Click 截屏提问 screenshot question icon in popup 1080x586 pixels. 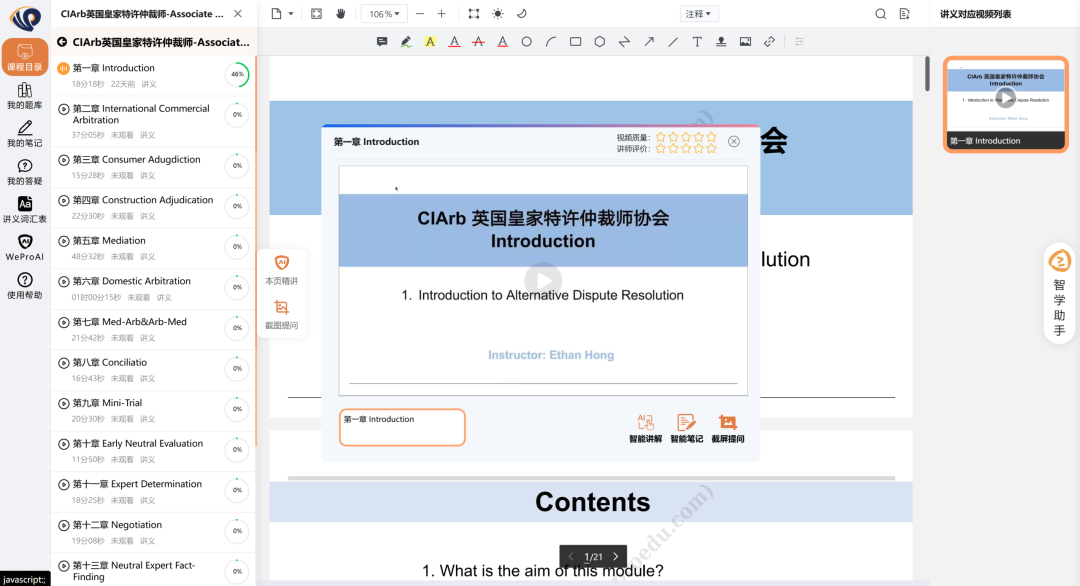pyautogui.click(x=727, y=428)
